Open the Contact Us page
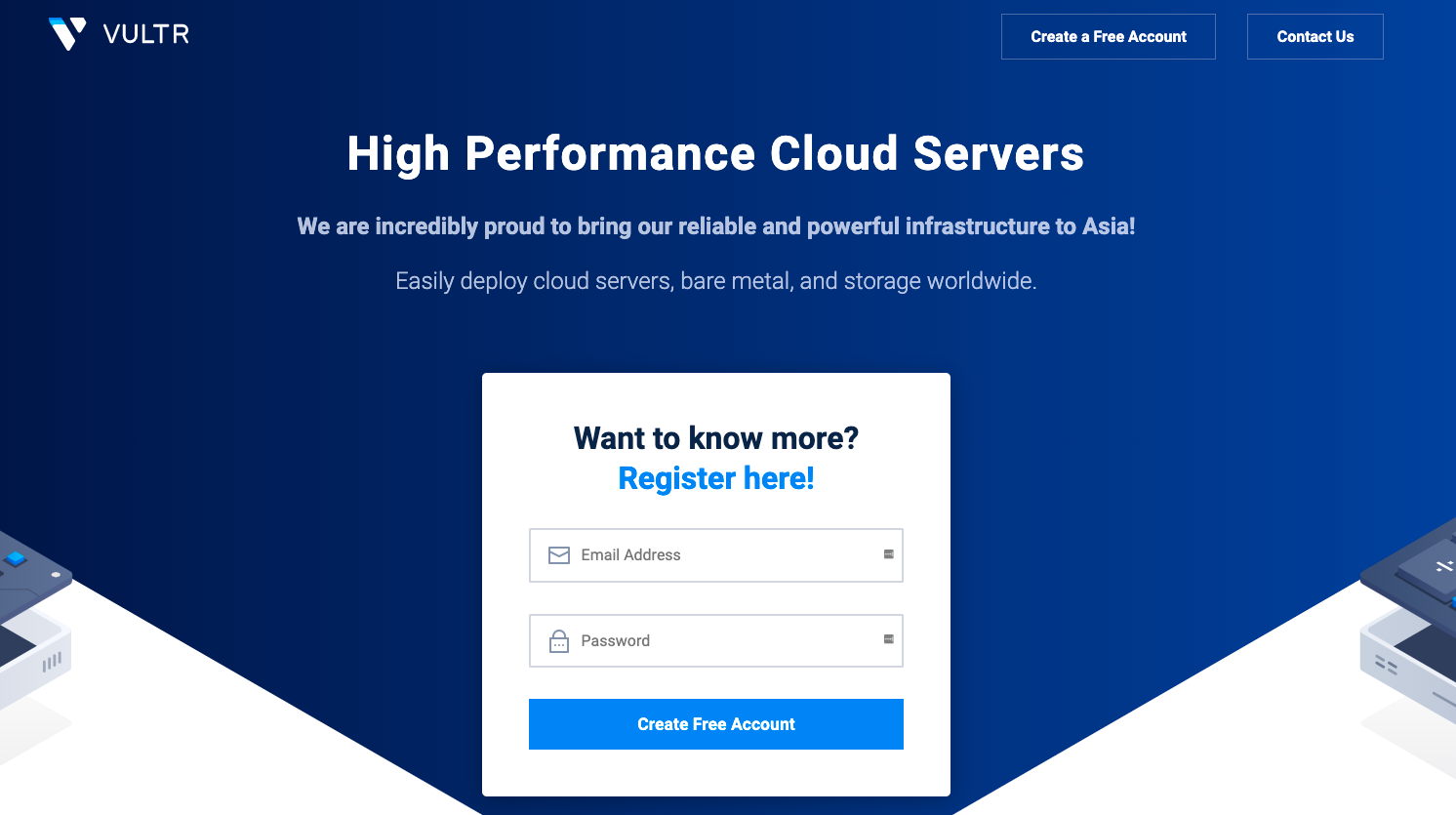Viewport: 1456px width, 815px height. pos(1315,37)
